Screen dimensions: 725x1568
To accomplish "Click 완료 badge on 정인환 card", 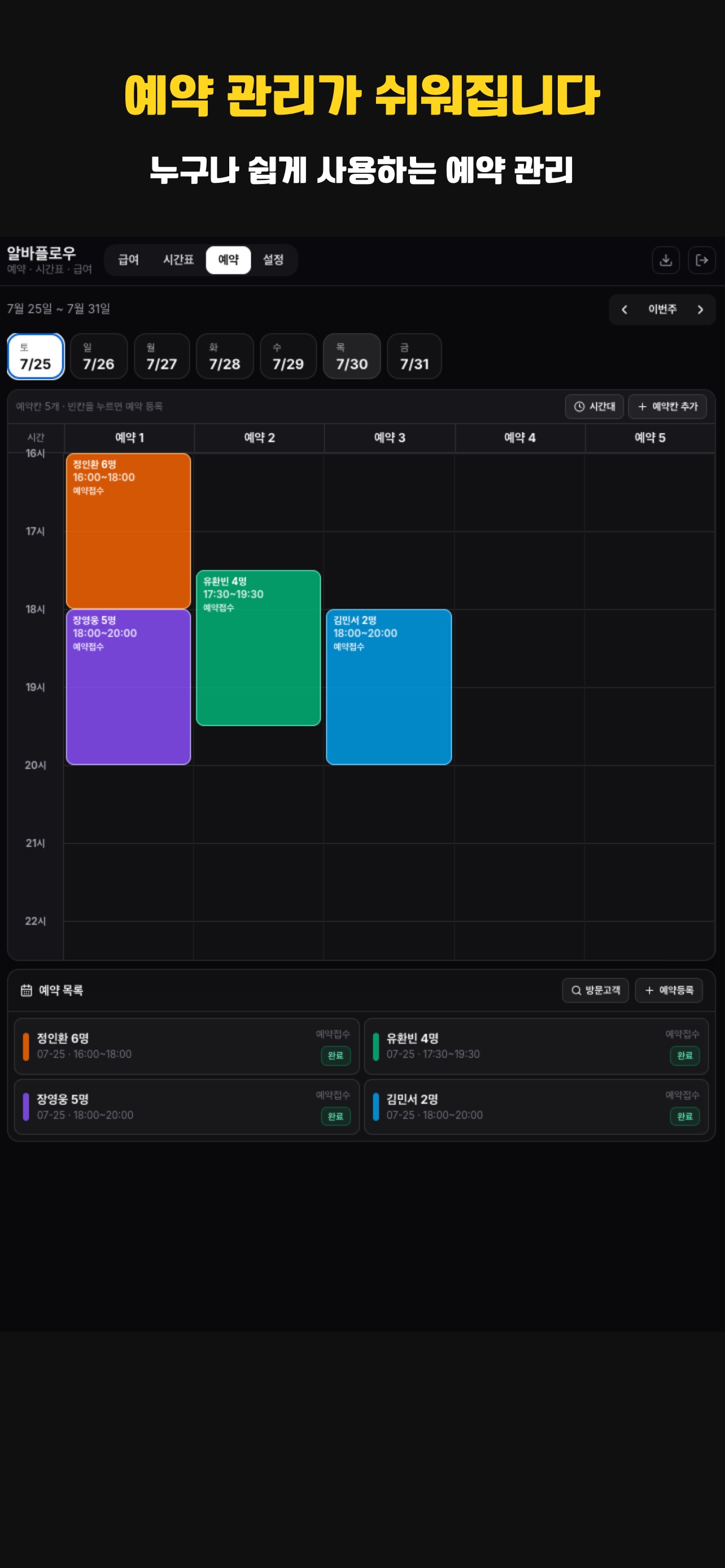I will 335,1055.
